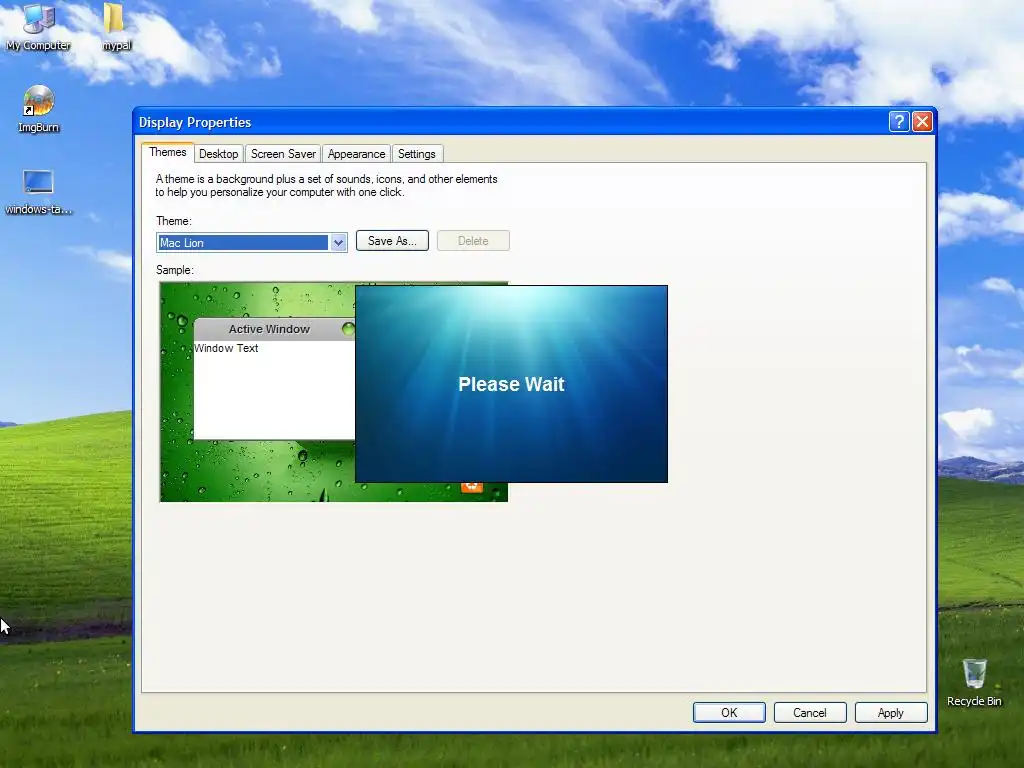Open the My Computer desktop icon
Viewport: 1024px width, 768px height.
(x=38, y=26)
